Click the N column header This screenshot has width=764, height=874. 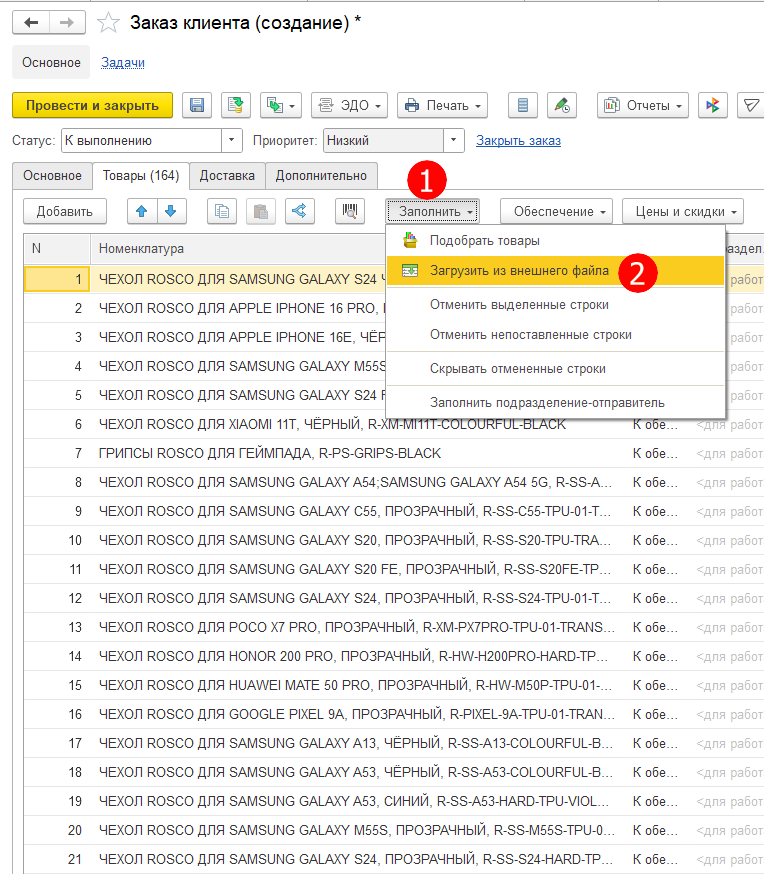(57, 249)
